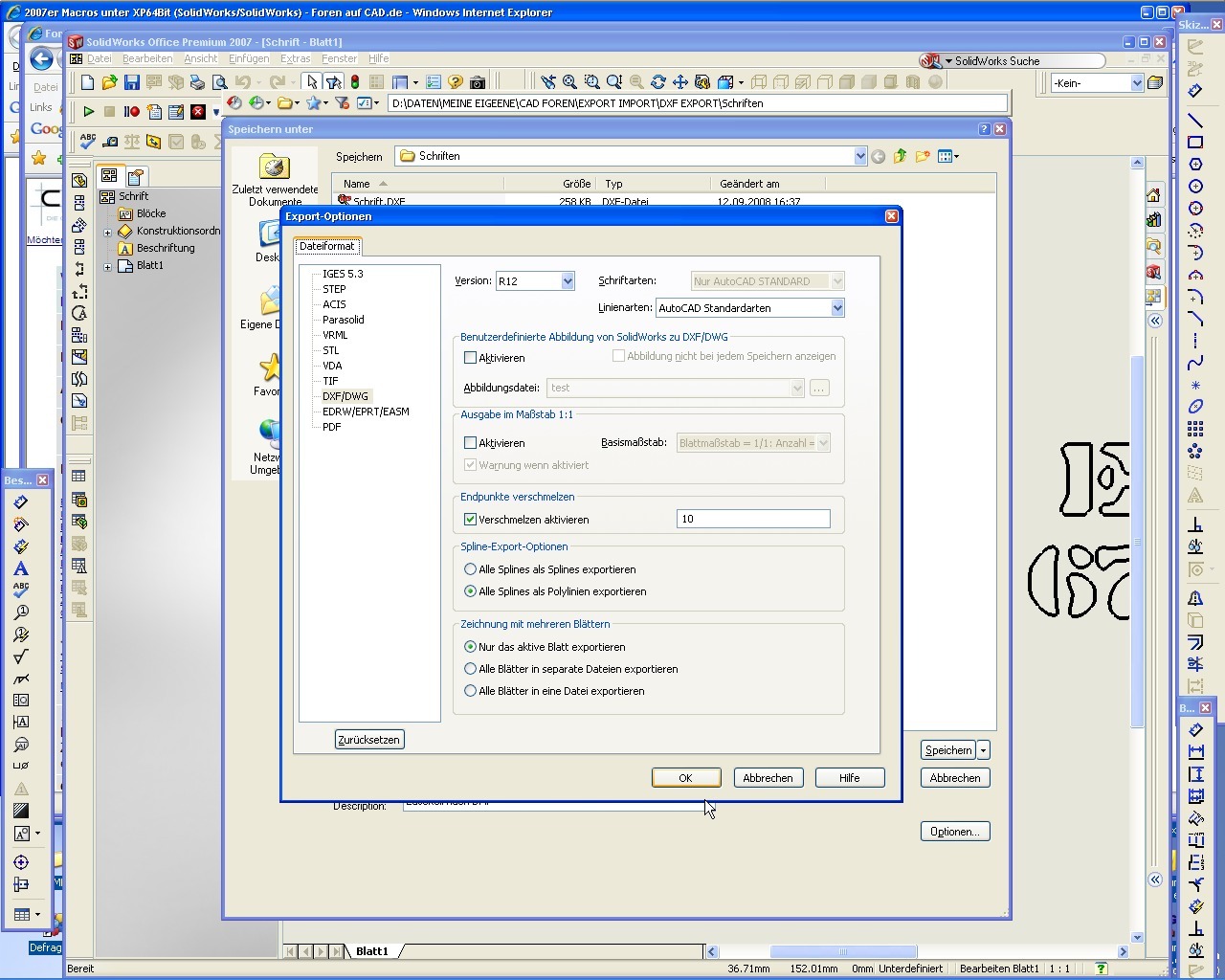The width and height of the screenshot is (1225, 980).
Task: Select the Rectangle sketch tool
Action: 1195,143
